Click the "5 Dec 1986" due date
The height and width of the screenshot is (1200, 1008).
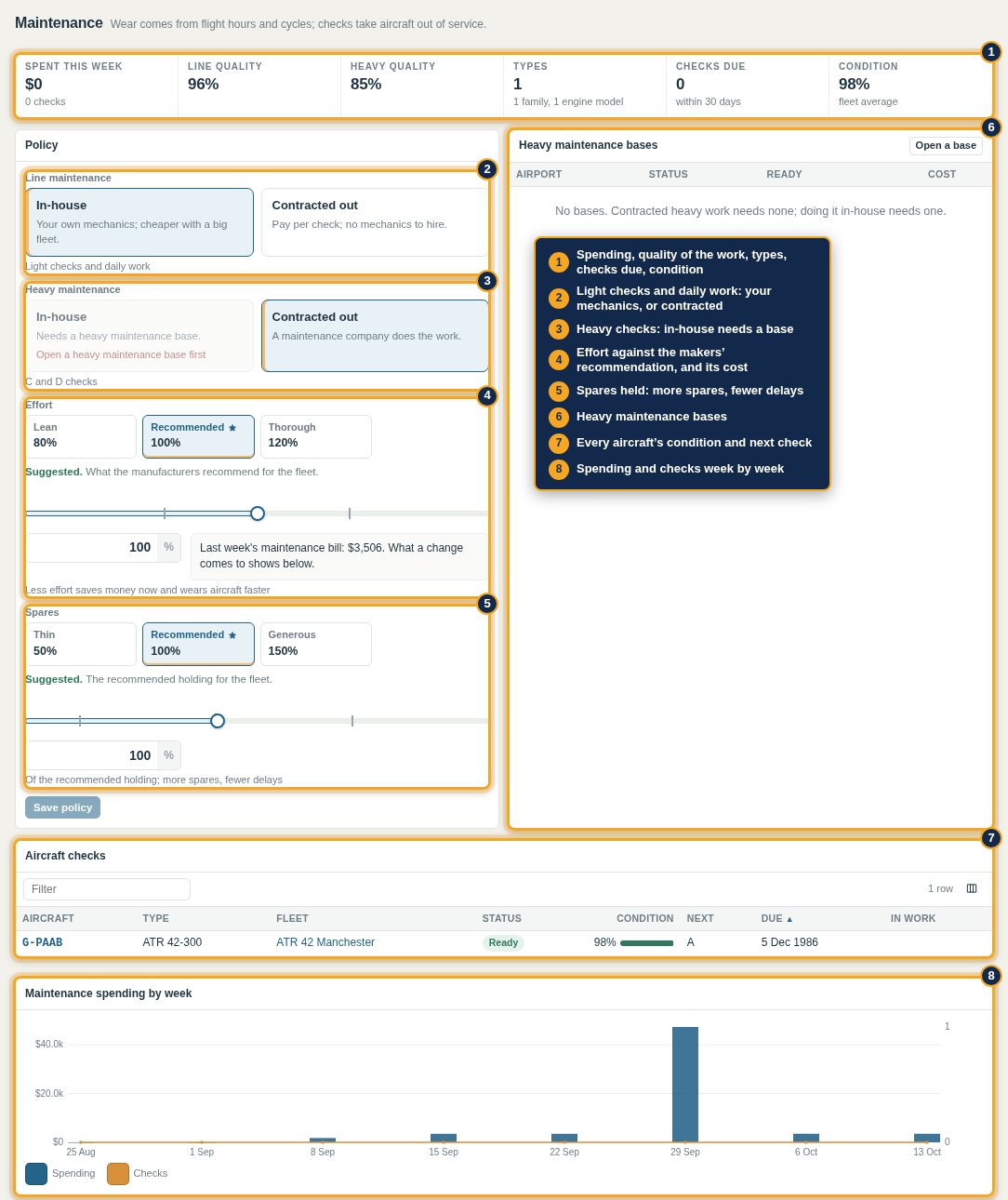tap(789, 942)
